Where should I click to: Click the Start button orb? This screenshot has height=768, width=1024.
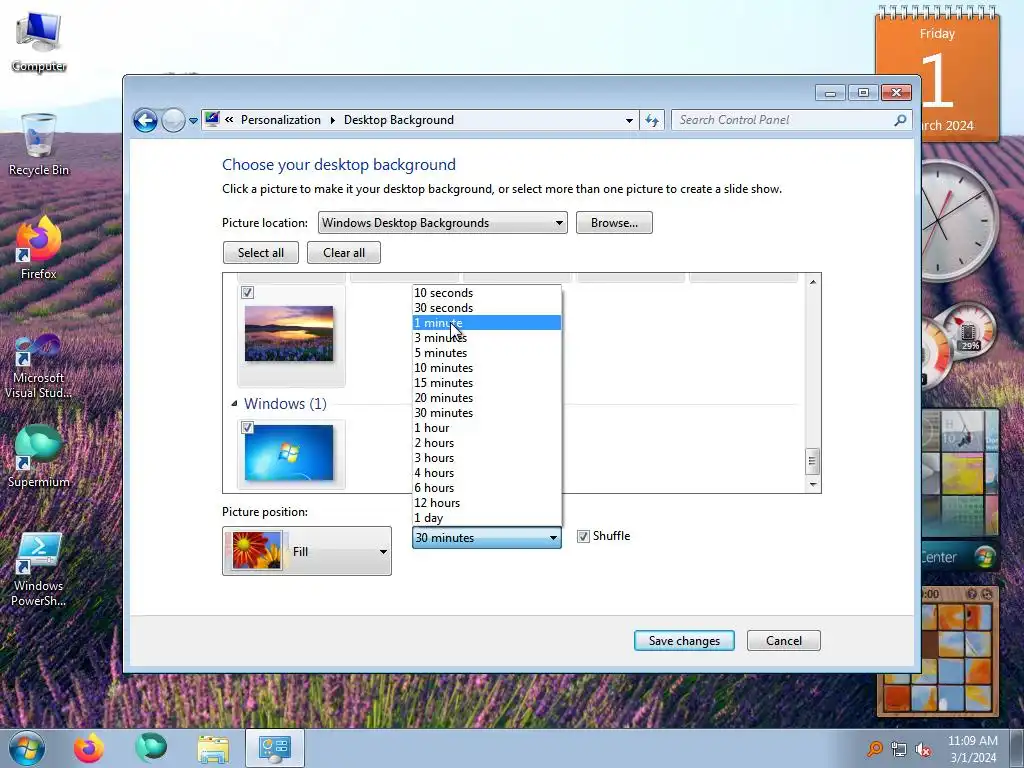pyautogui.click(x=27, y=748)
